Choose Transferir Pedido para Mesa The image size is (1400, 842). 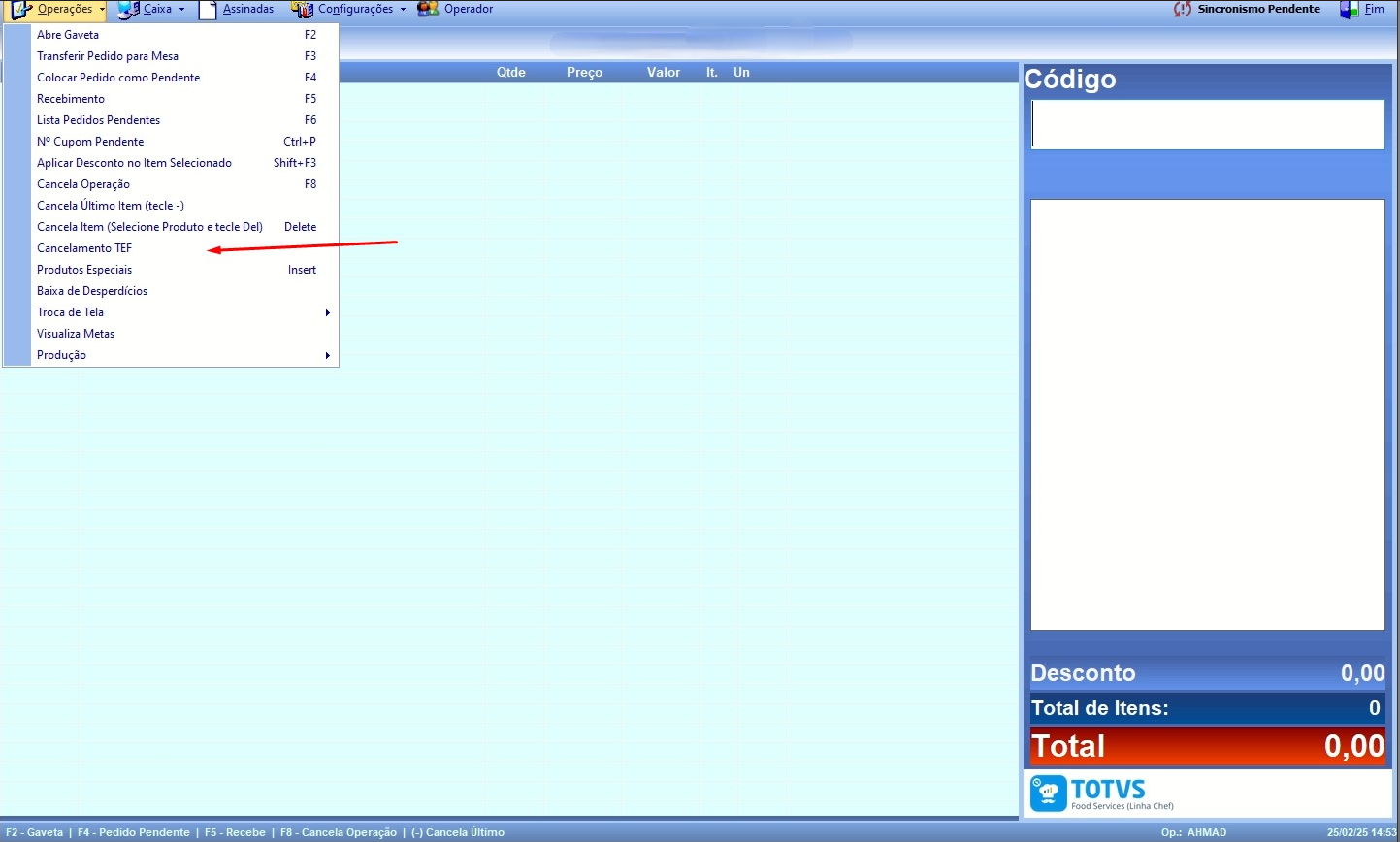click(x=171, y=56)
